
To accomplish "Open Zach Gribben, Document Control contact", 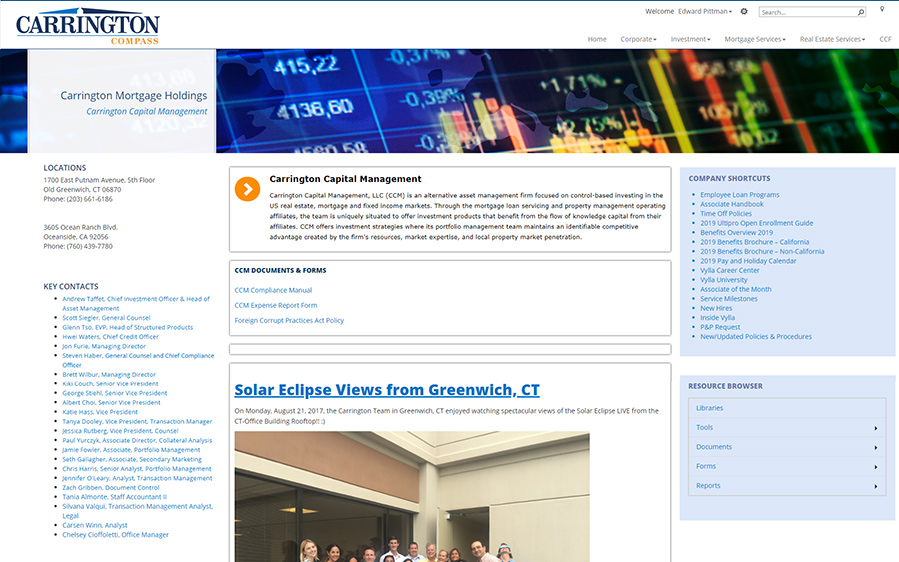I will tap(111, 488).
